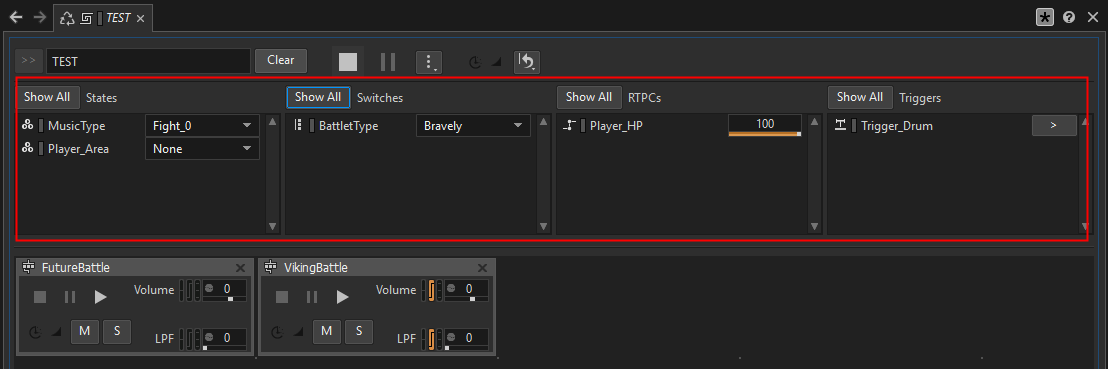The width and height of the screenshot is (1108, 369).
Task: Mute the FutureBattle object
Action: pyautogui.click(x=85, y=331)
